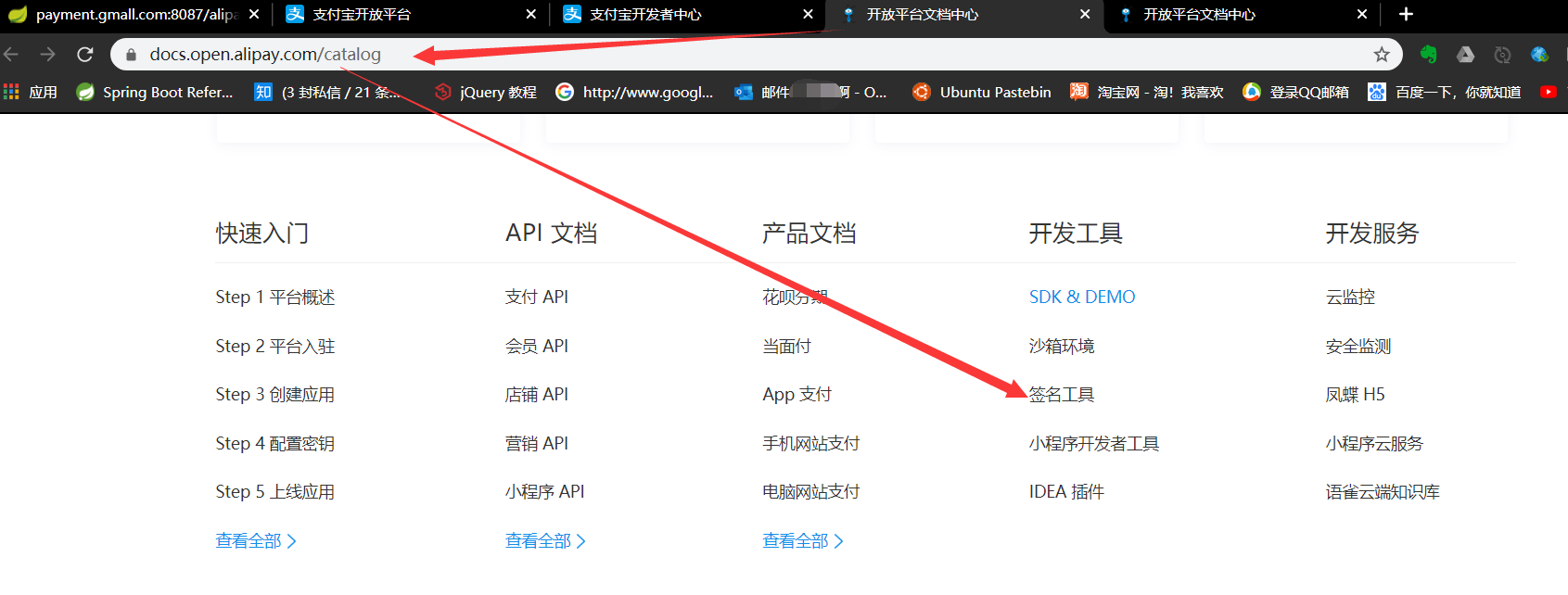This screenshot has width=1568, height=595.
Task: Open the 小程序开发者工具 link
Action: coord(1094,444)
